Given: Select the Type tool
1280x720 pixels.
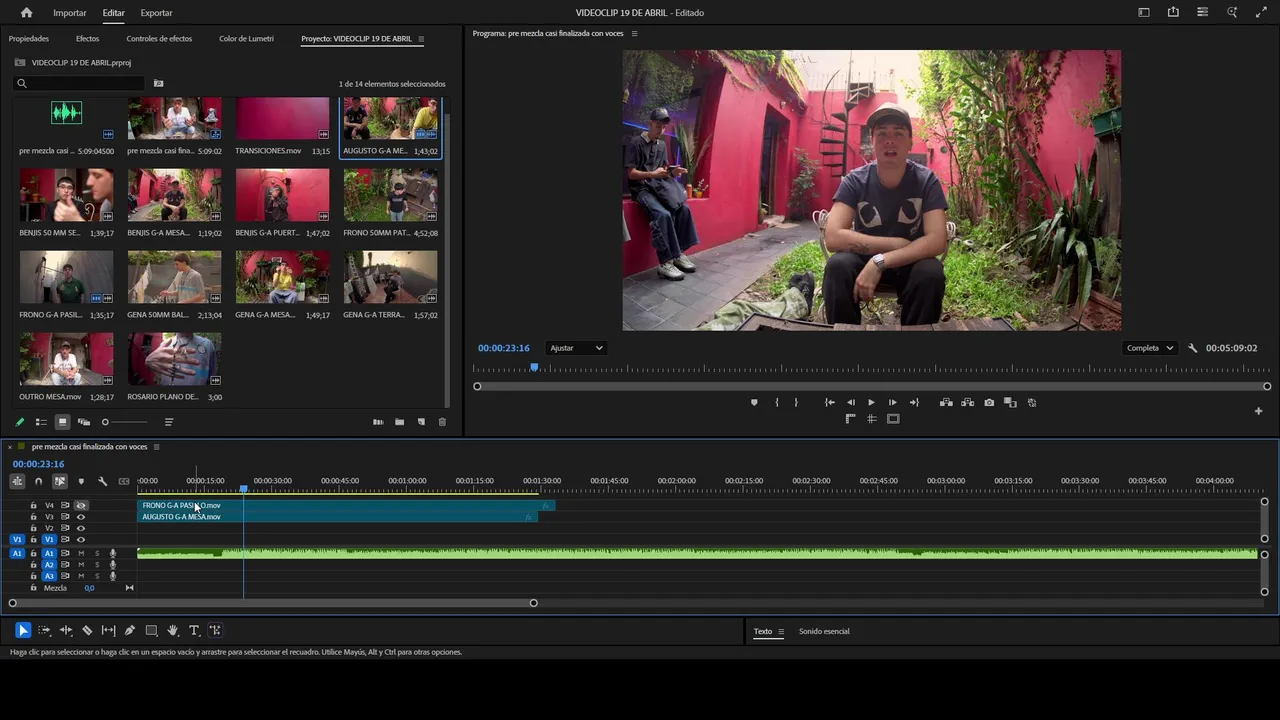Looking at the screenshot, I should pyautogui.click(x=194, y=631).
